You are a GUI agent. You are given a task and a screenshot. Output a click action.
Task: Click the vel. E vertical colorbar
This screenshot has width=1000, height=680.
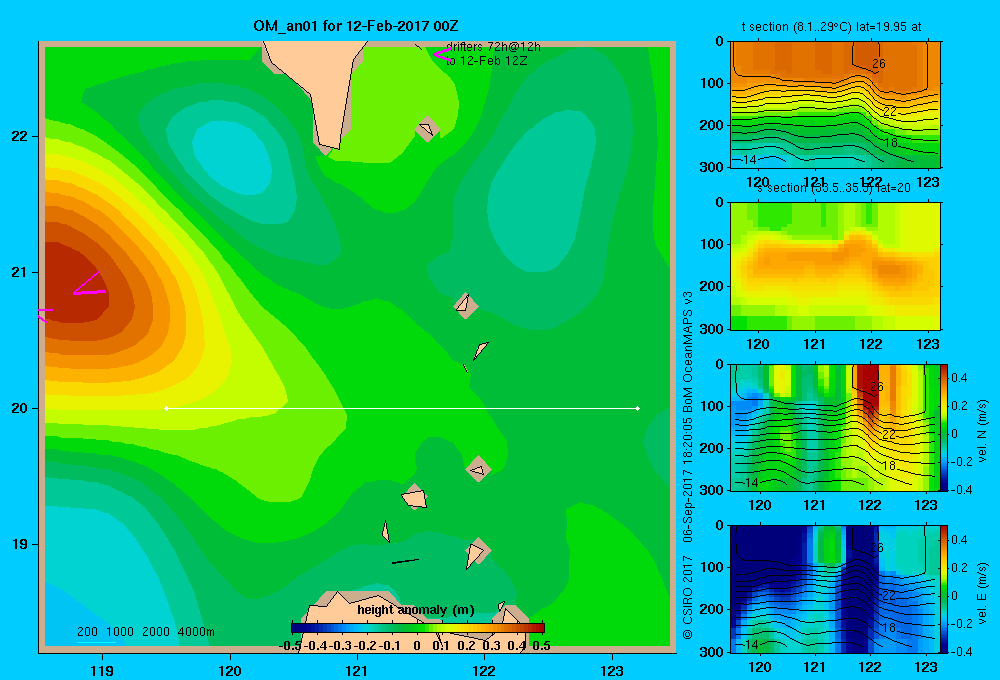click(x=945, y=589)
